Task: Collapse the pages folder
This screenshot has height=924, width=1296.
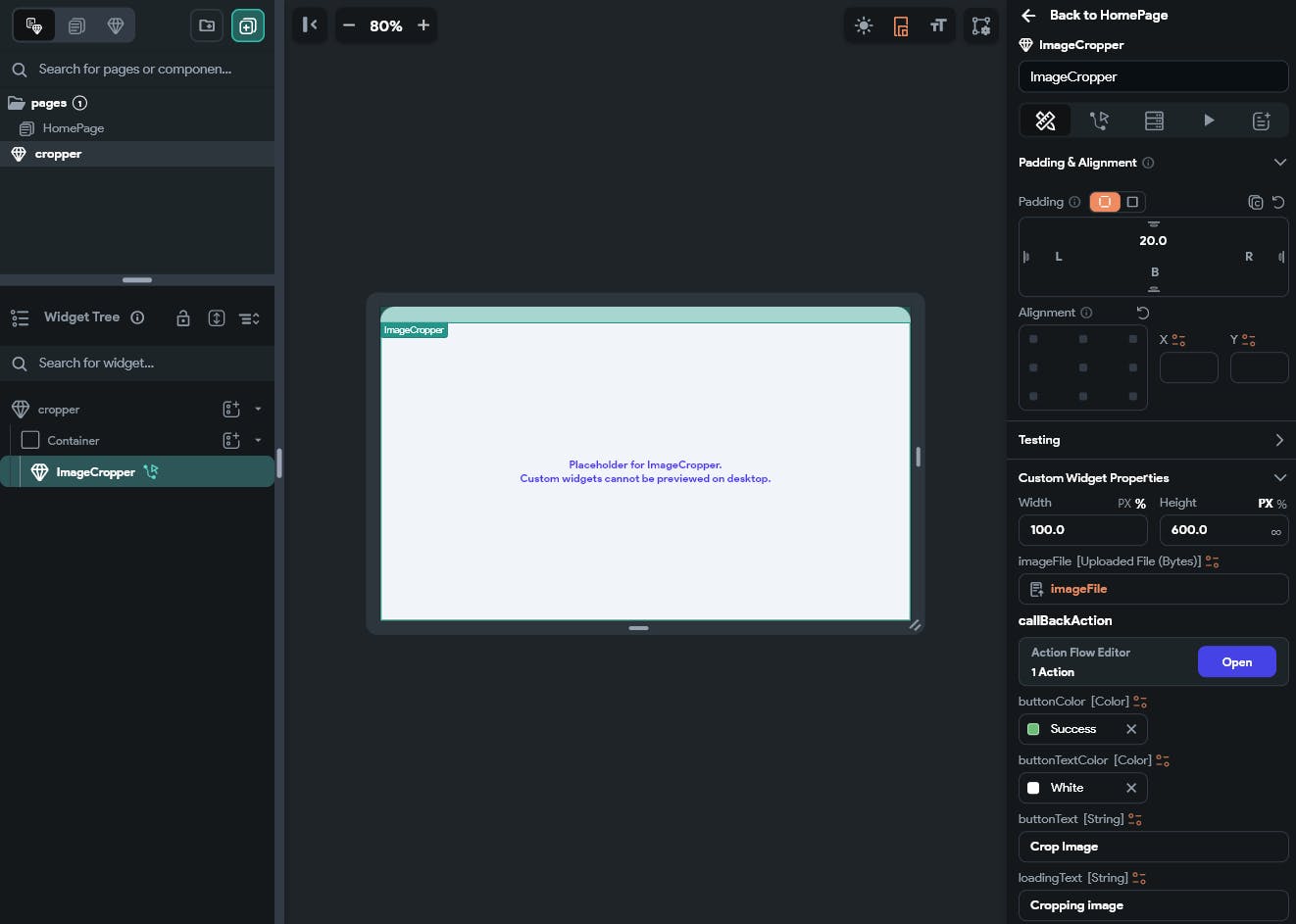Action: pyautogui.click(x=17, y=103)
